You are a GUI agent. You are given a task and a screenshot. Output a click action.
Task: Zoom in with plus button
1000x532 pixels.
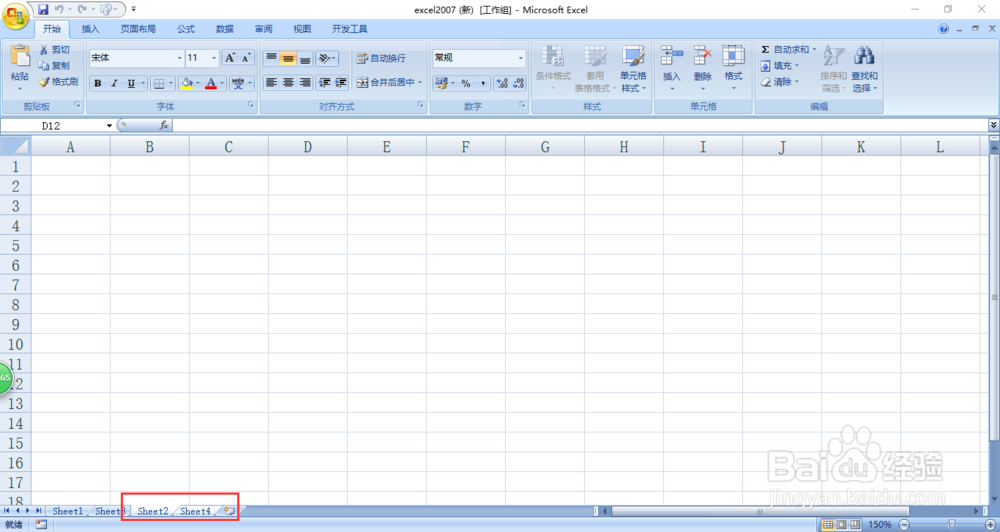coord(990,524)
